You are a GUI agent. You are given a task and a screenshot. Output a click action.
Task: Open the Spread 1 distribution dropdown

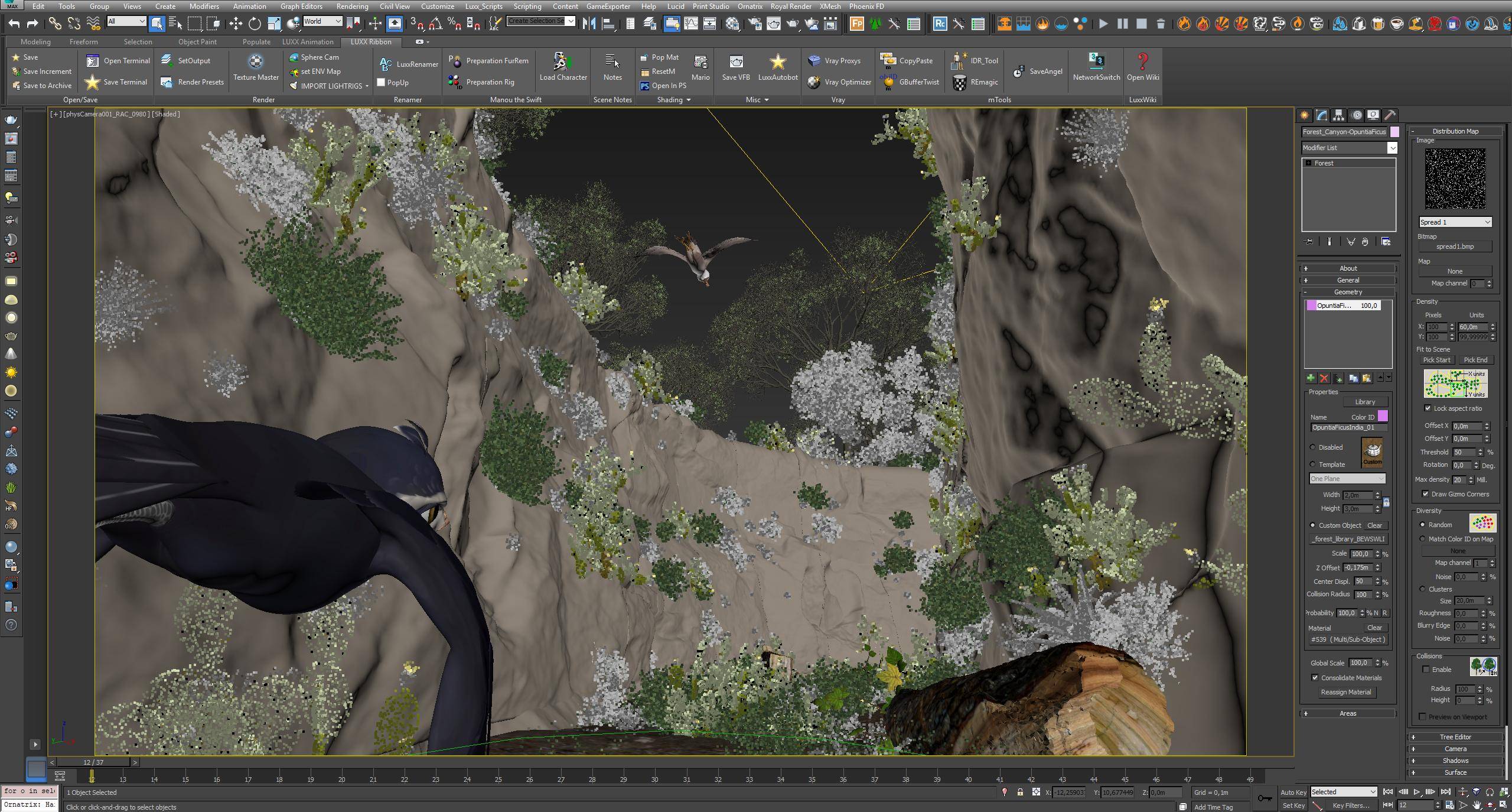(x=1455, y=222)
